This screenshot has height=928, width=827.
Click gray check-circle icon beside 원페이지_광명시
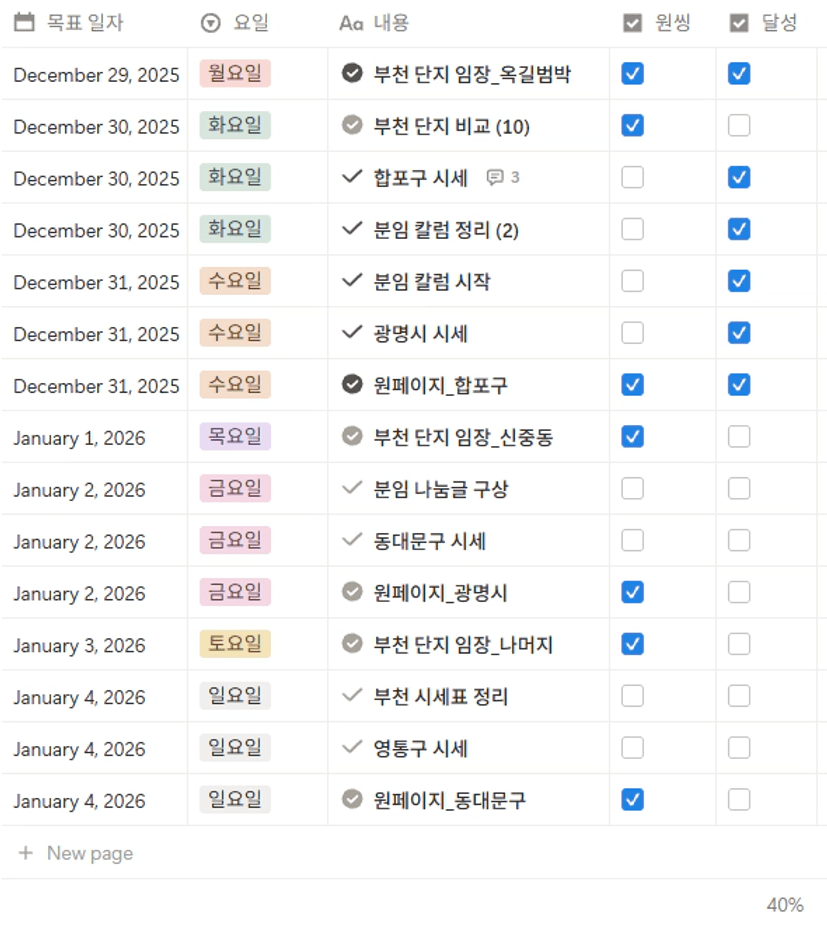point(351,592)
